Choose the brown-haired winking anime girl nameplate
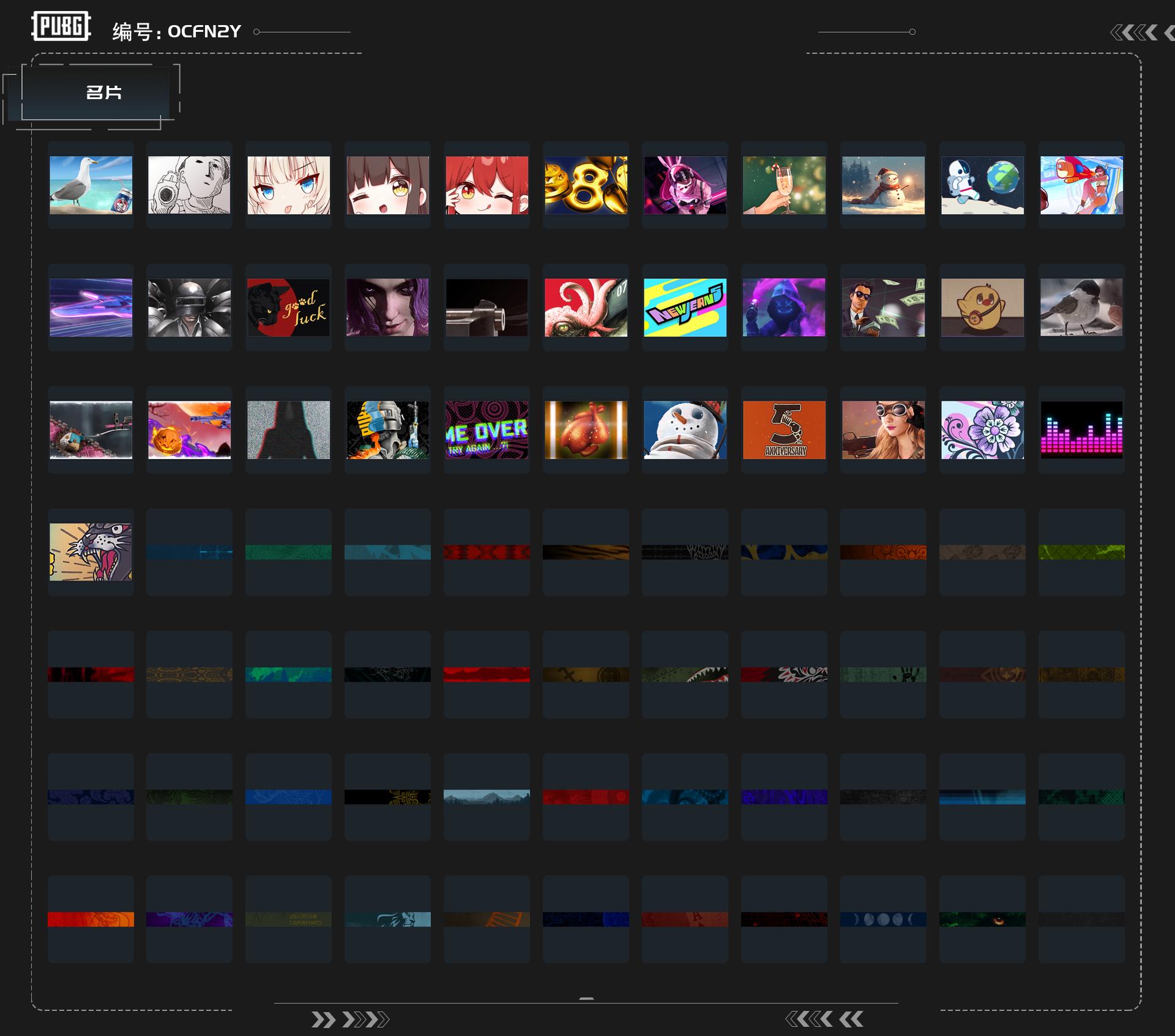The image size is (1175, 1036). (x=388, y=185)
